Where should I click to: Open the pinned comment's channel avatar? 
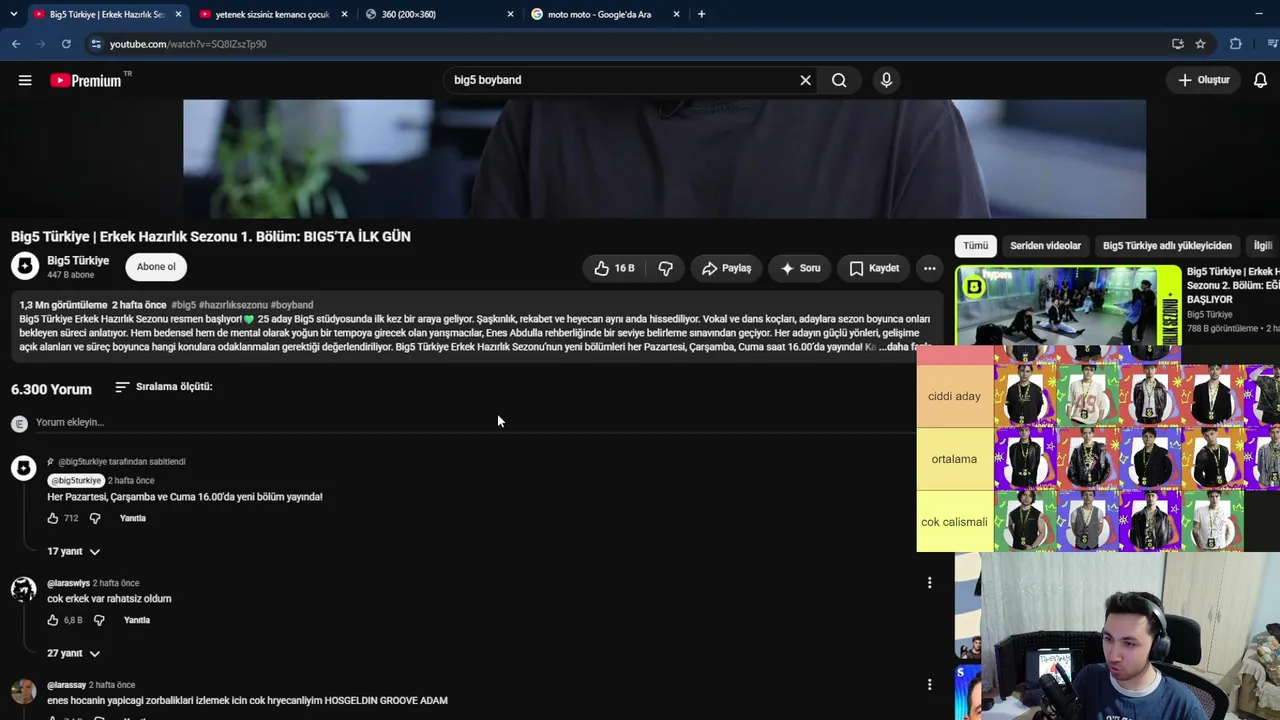[x=23, y=467]
